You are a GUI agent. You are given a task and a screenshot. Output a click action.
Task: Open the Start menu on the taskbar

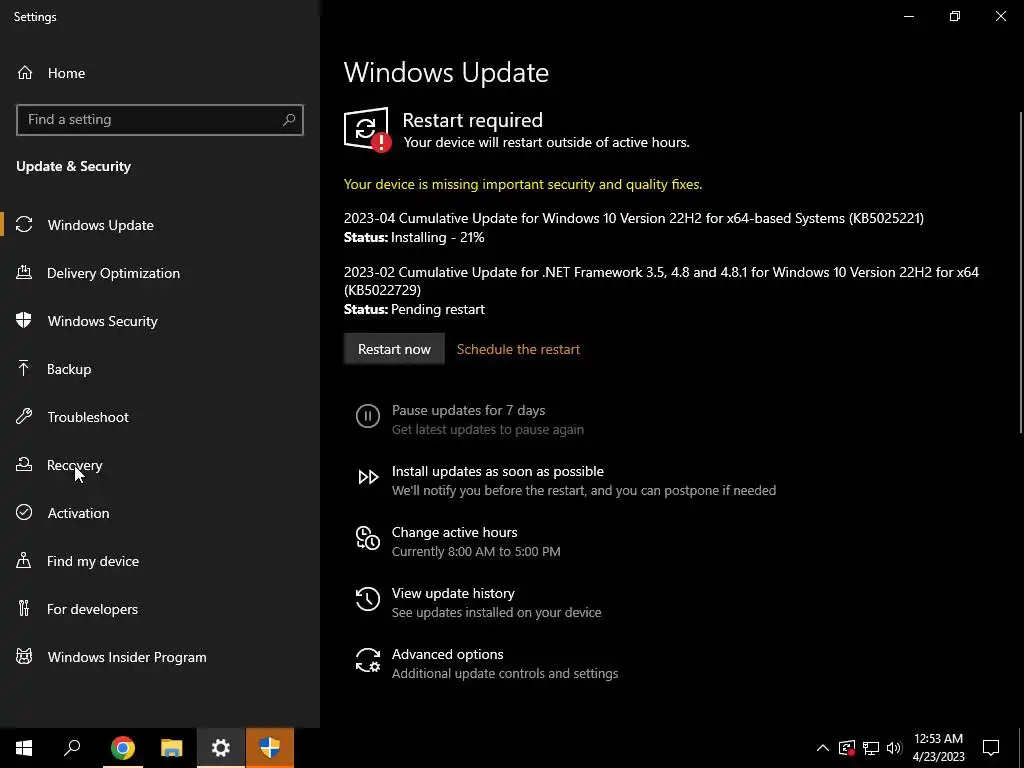click(24, 748)
